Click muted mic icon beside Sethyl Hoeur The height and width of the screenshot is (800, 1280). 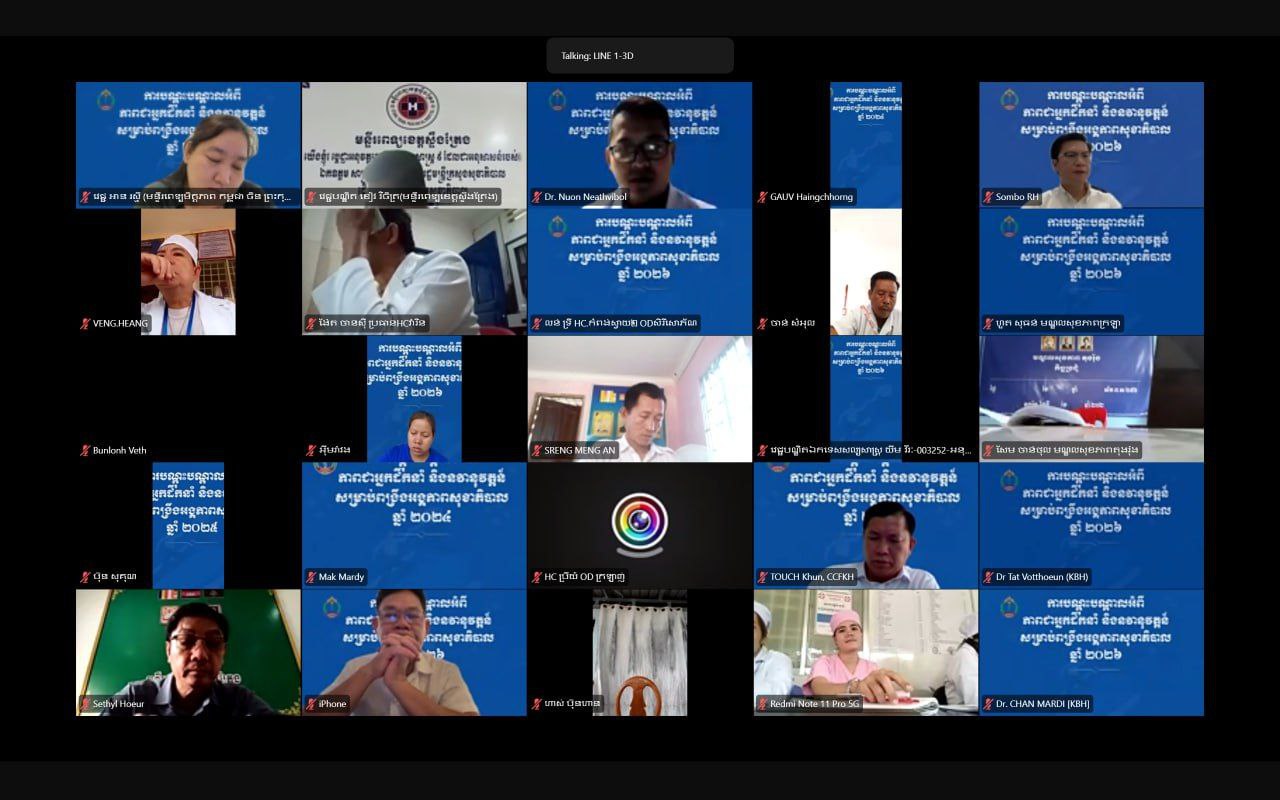click(86, 704)
